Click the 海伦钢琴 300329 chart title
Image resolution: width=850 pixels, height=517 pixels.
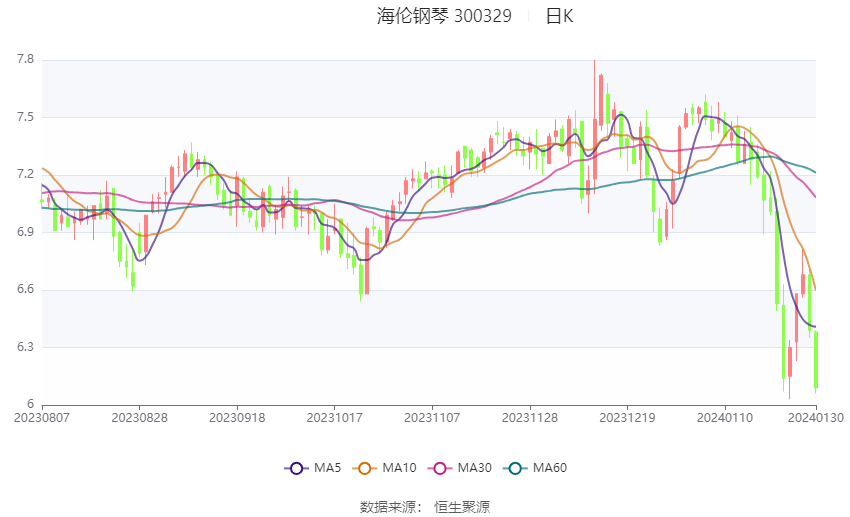tap(444, 16)
